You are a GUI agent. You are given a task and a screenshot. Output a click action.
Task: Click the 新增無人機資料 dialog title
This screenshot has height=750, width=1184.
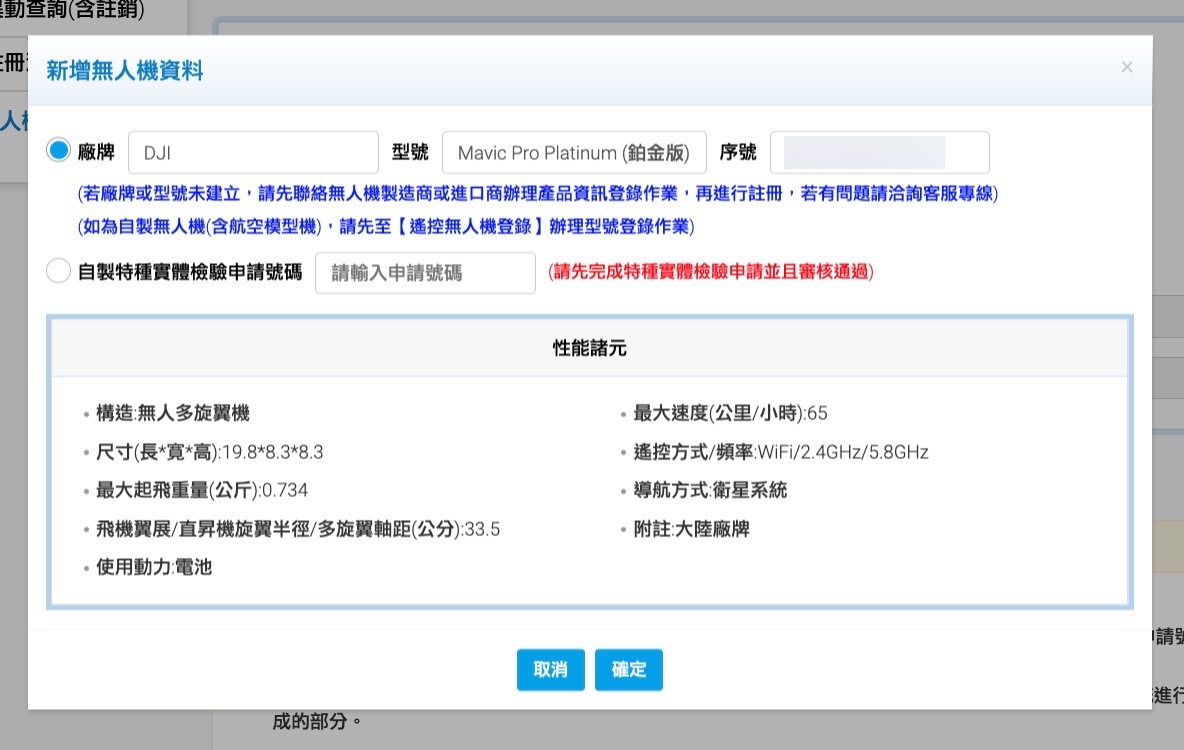click(x=125, y=70)
